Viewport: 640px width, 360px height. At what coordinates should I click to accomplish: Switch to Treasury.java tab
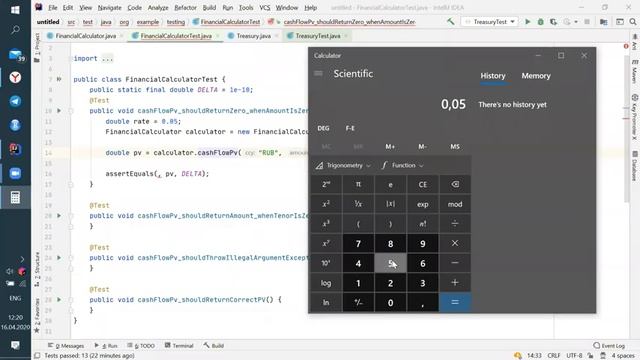click(253, 36)
